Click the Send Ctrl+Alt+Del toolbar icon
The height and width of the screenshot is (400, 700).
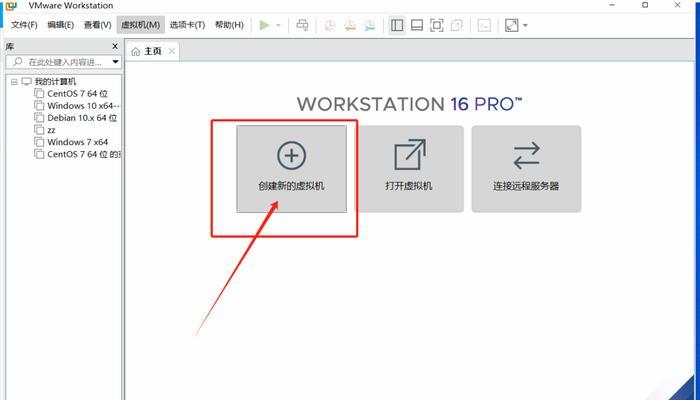coord(302,25)
